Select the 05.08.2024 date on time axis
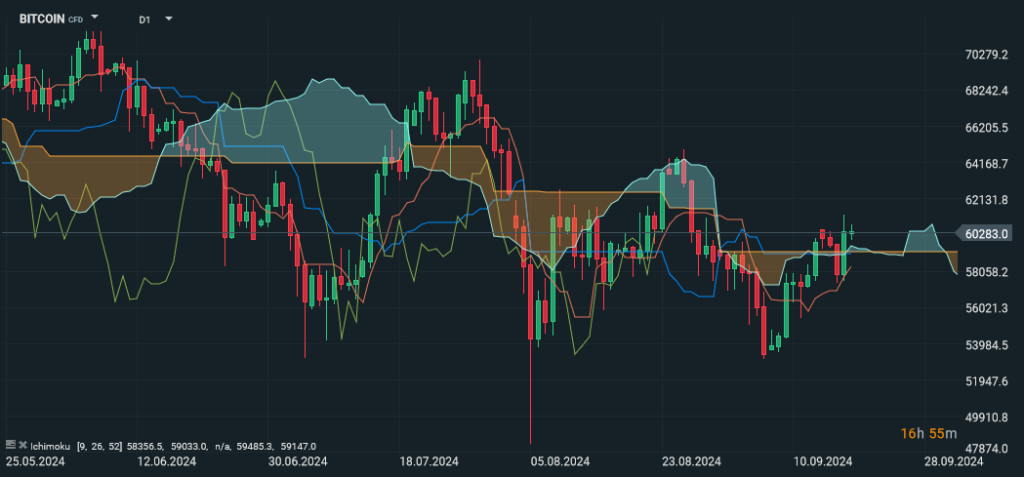 (559, 462)
